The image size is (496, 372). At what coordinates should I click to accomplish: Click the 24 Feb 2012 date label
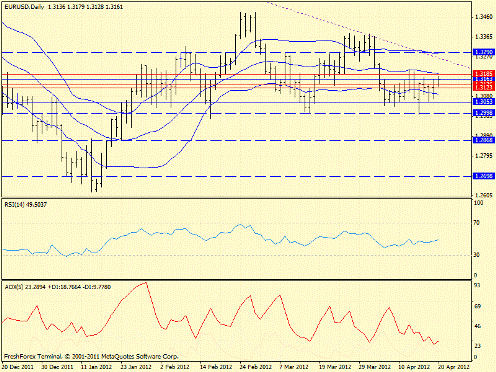(255, 367)
